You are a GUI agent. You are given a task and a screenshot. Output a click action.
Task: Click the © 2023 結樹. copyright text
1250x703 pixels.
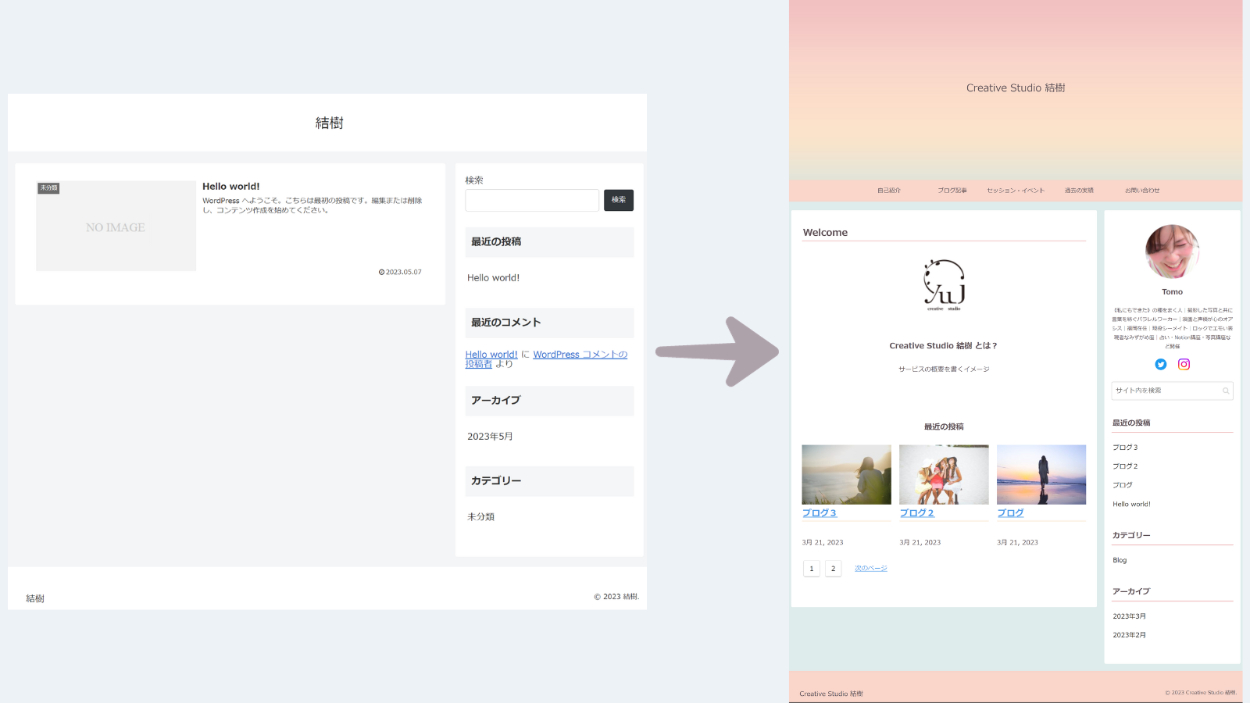pyautogui.click(x=616, y=597)
